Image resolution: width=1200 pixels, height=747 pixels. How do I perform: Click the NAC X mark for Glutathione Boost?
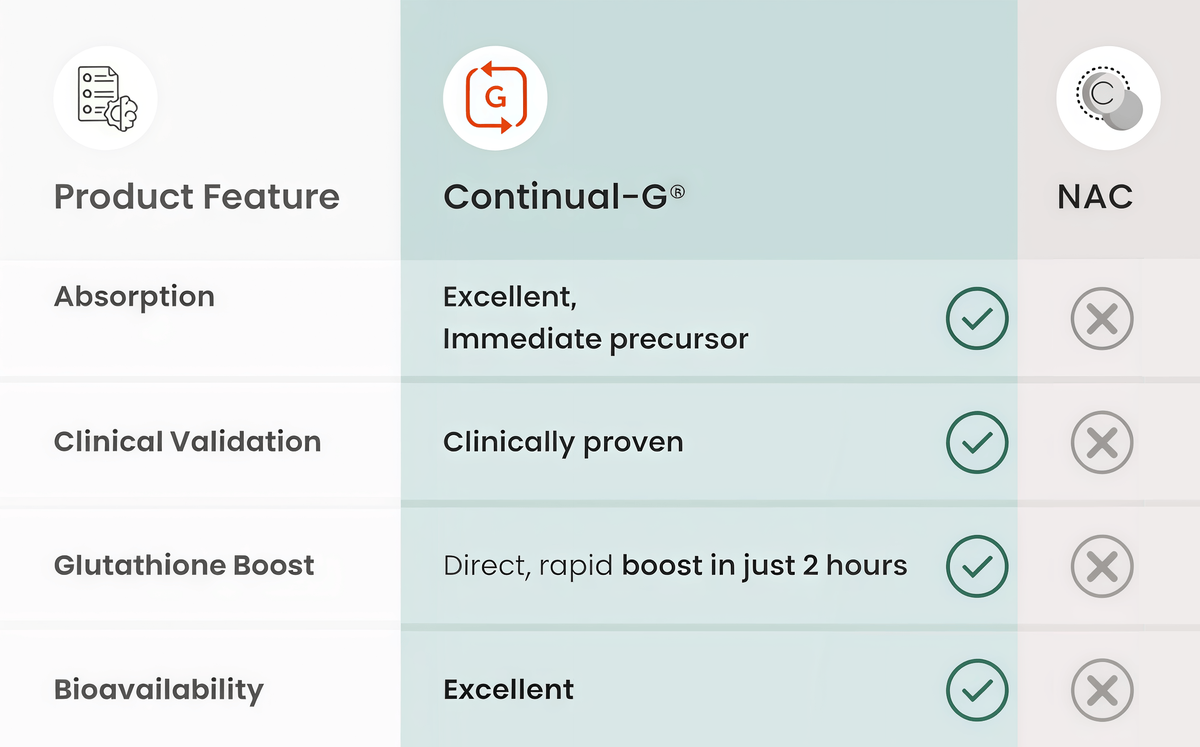(1102, 566)
